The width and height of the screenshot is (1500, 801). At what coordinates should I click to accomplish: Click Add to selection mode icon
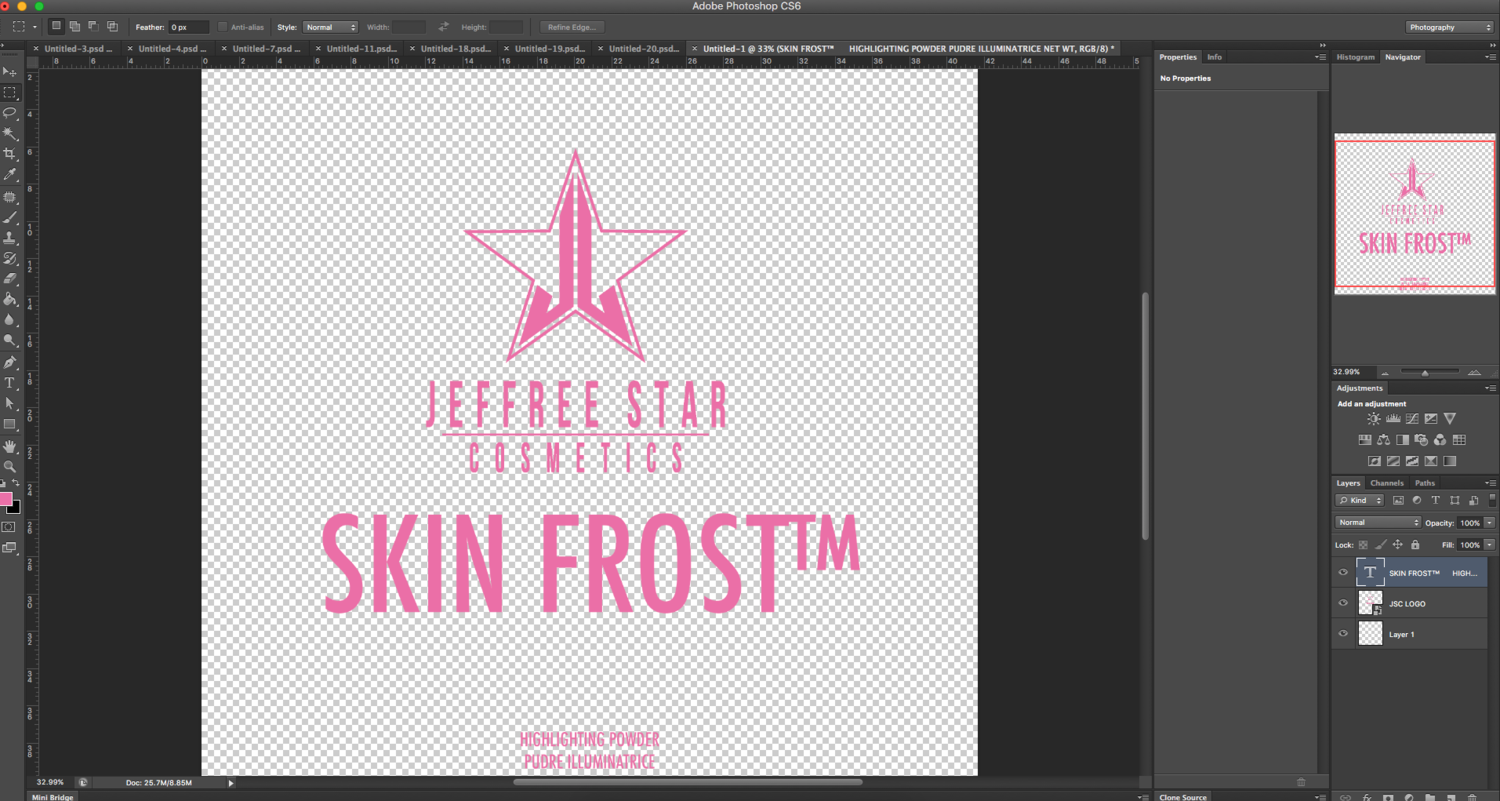pos(74,26)
